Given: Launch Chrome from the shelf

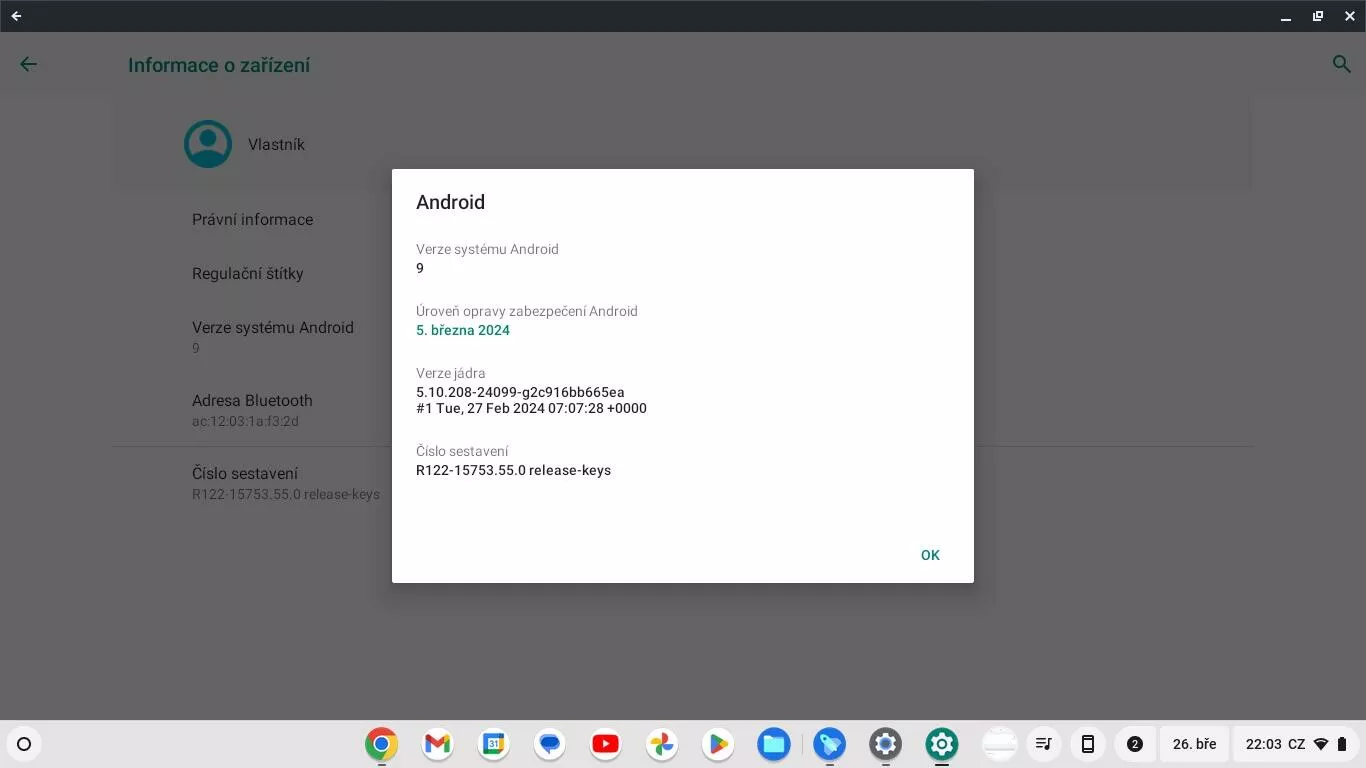Looking at the screenshot, I should click(x=381, y=744).
